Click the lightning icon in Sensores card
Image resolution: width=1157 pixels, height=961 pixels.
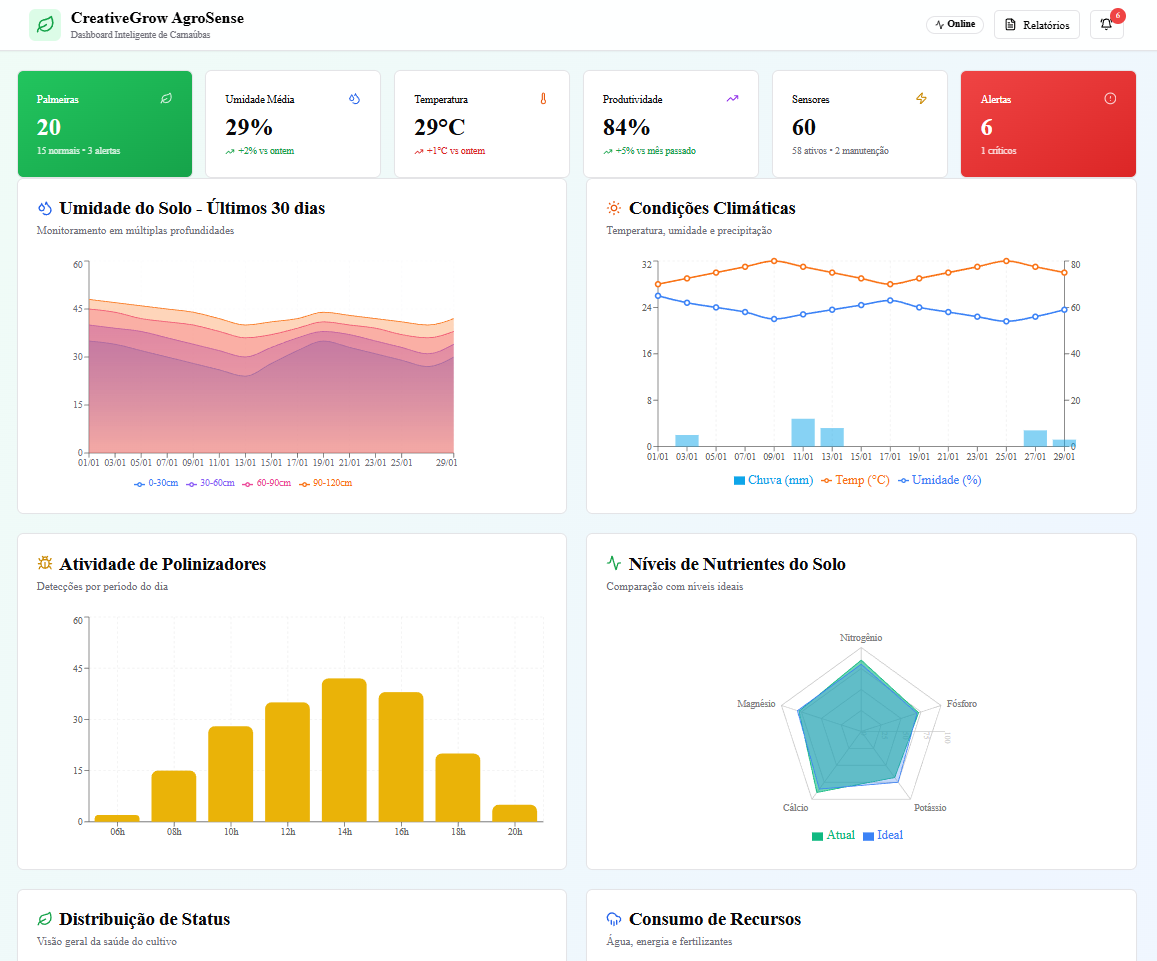click(921, 98)
